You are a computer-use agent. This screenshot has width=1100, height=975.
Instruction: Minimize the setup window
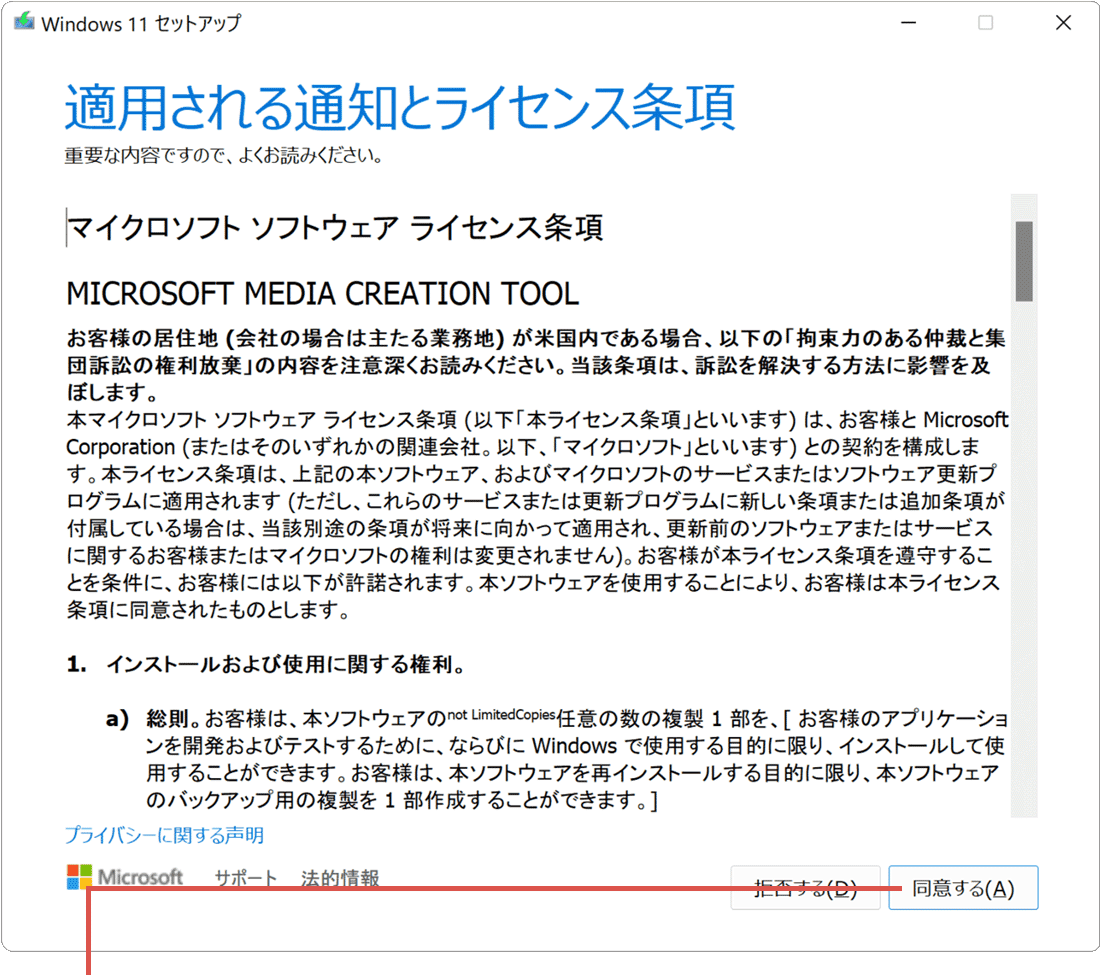coord(908,23)
